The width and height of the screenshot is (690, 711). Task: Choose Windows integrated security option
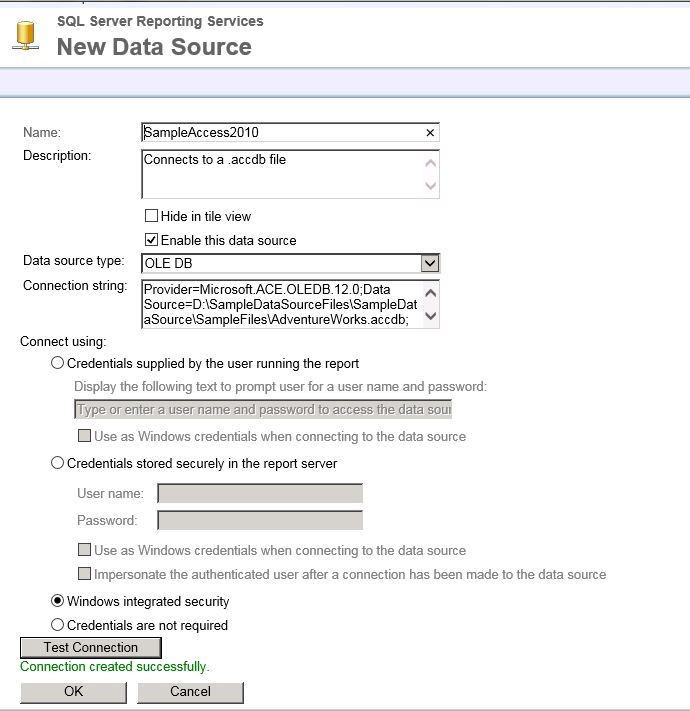pyautogui.click(x=58, y=601)
